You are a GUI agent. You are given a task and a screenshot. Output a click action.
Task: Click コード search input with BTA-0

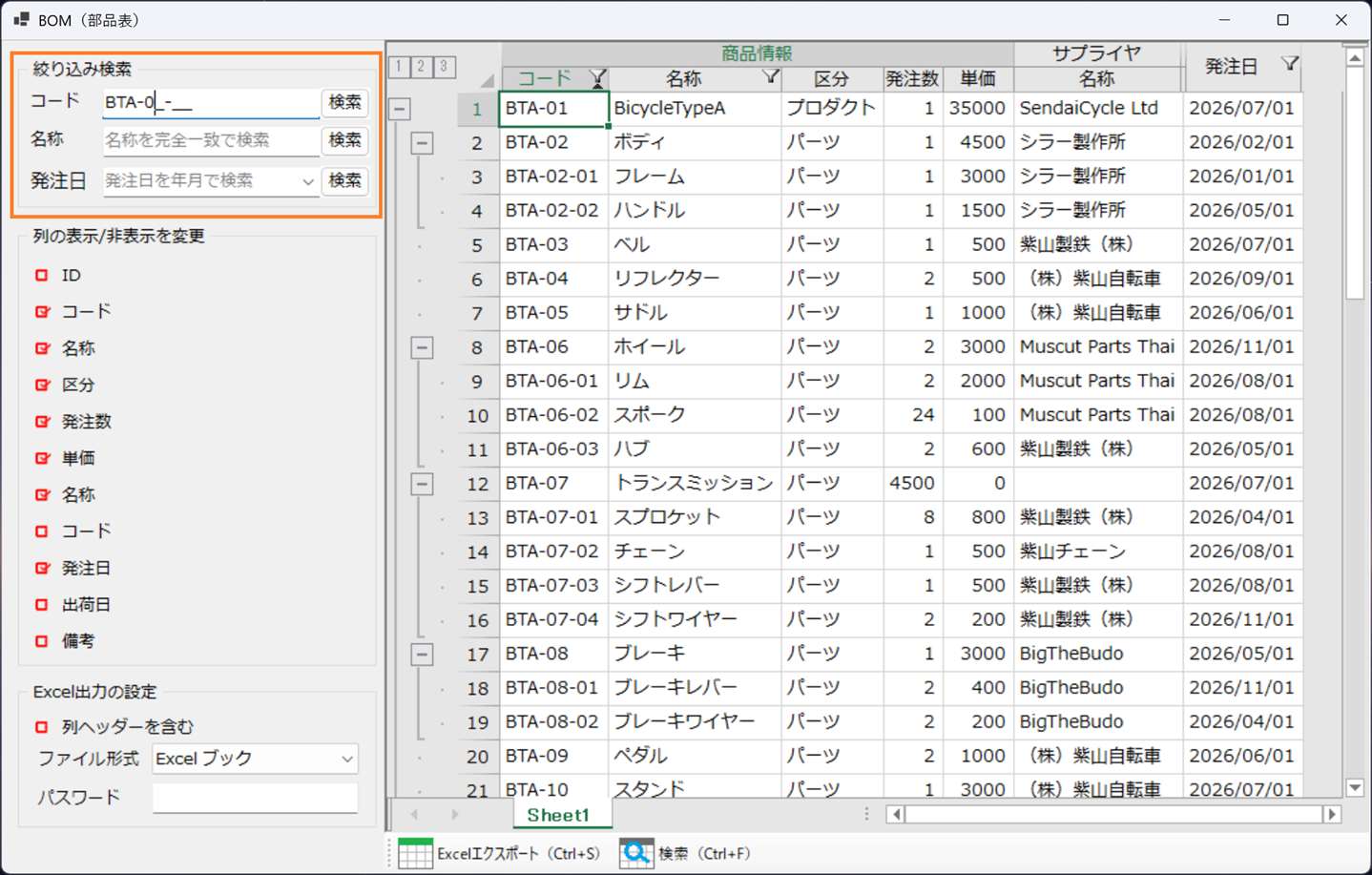pyautogui.click(x=211, y=102)
